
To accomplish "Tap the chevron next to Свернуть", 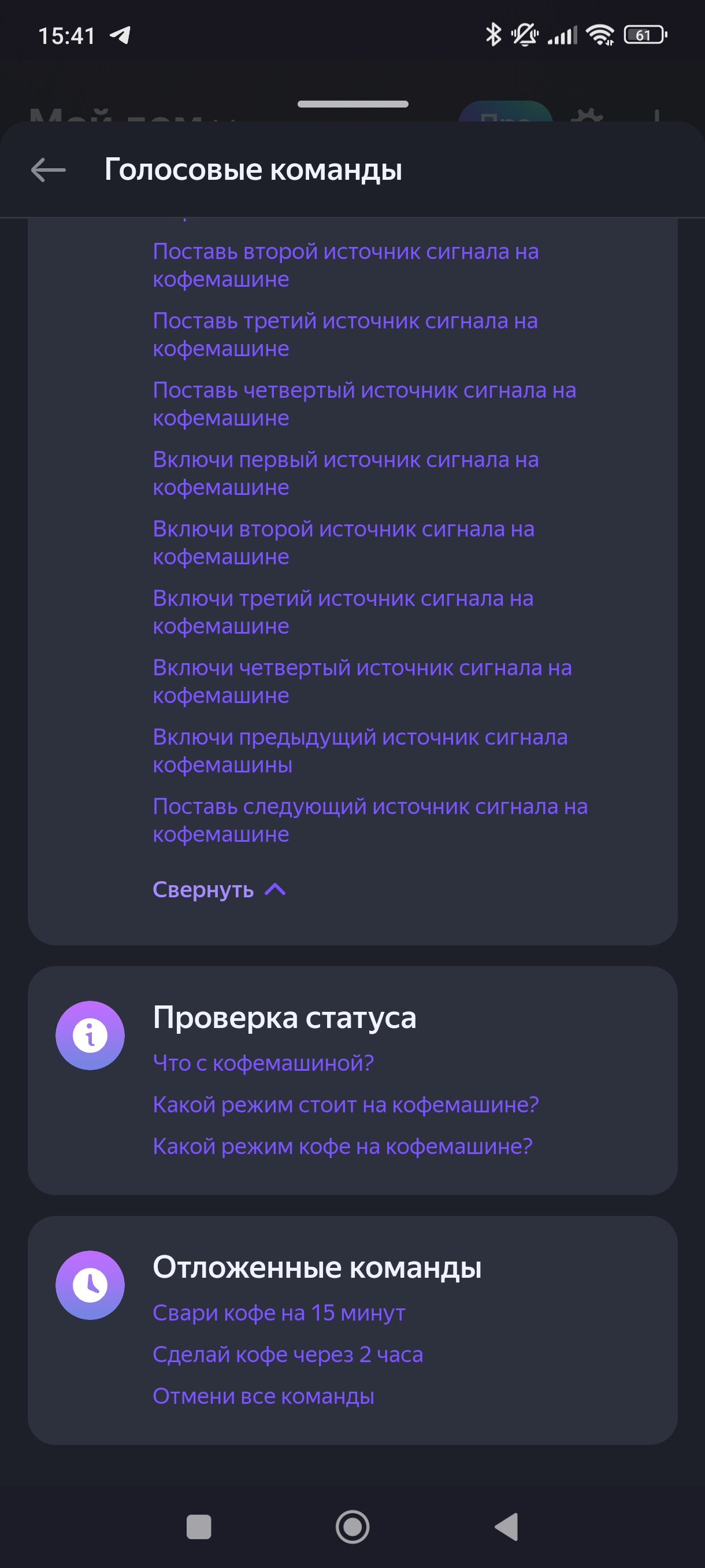I will click(x=276, y=890).
